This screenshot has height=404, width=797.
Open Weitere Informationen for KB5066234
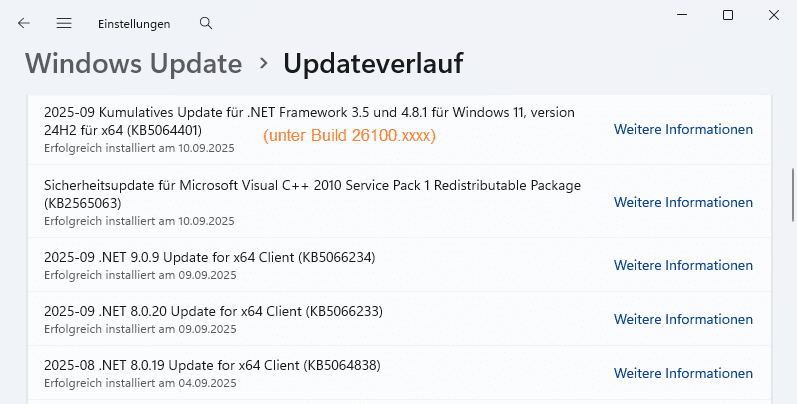[x=683, y=265]
